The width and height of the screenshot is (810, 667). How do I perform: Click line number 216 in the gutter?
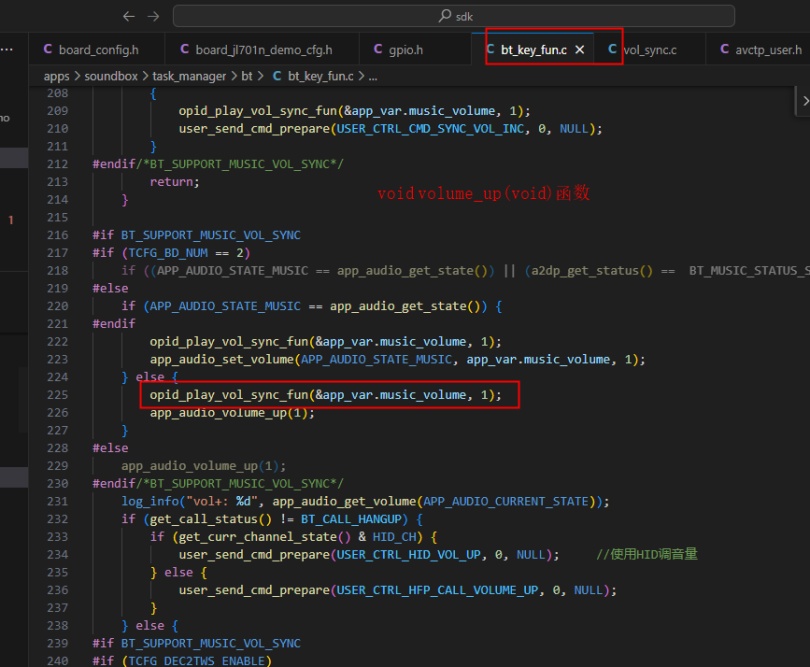[57, 235]
